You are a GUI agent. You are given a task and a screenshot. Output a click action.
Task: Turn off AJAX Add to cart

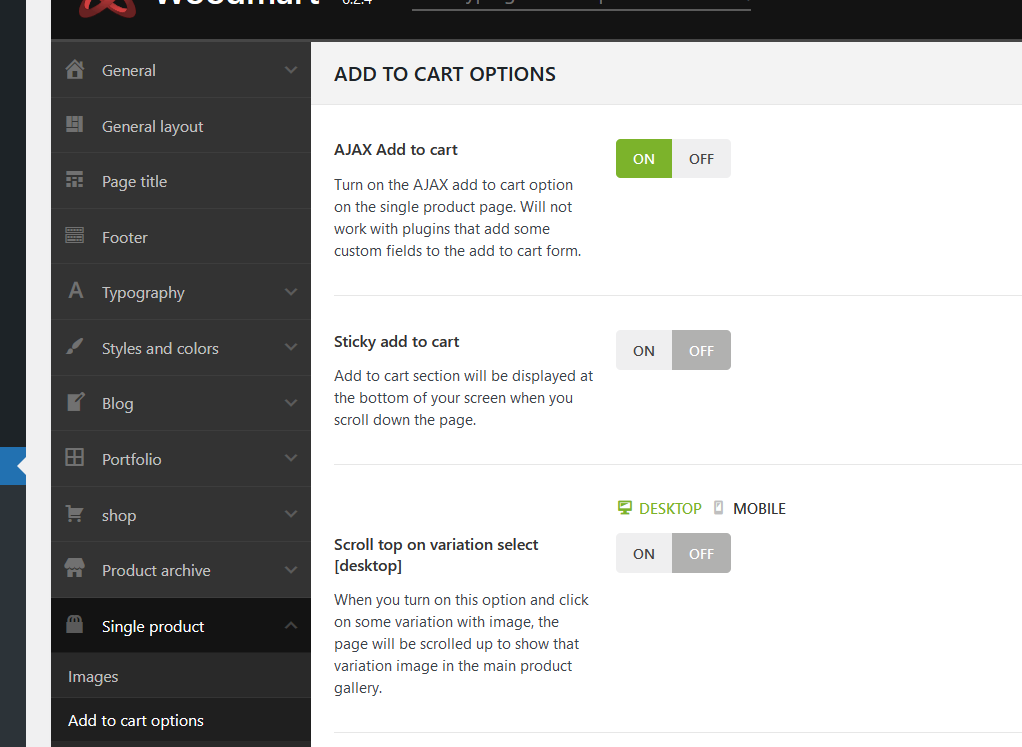701,159
